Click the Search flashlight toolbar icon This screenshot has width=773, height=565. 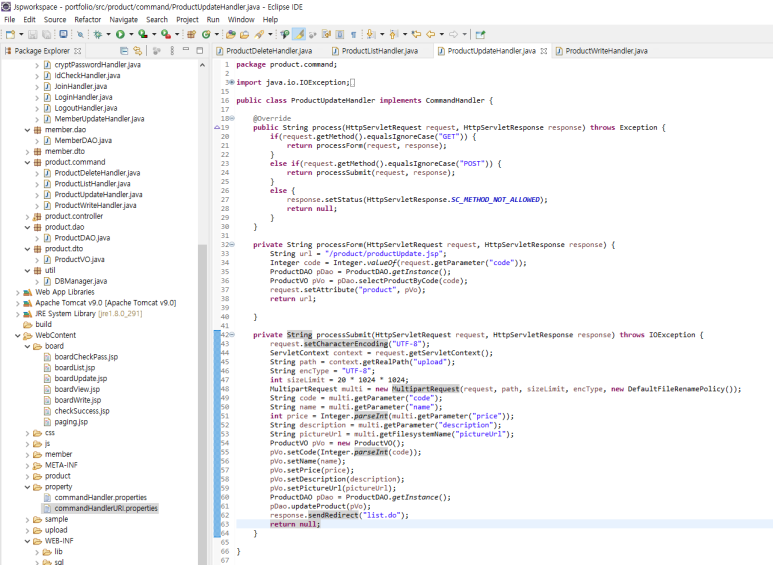(x=259, y=35)
